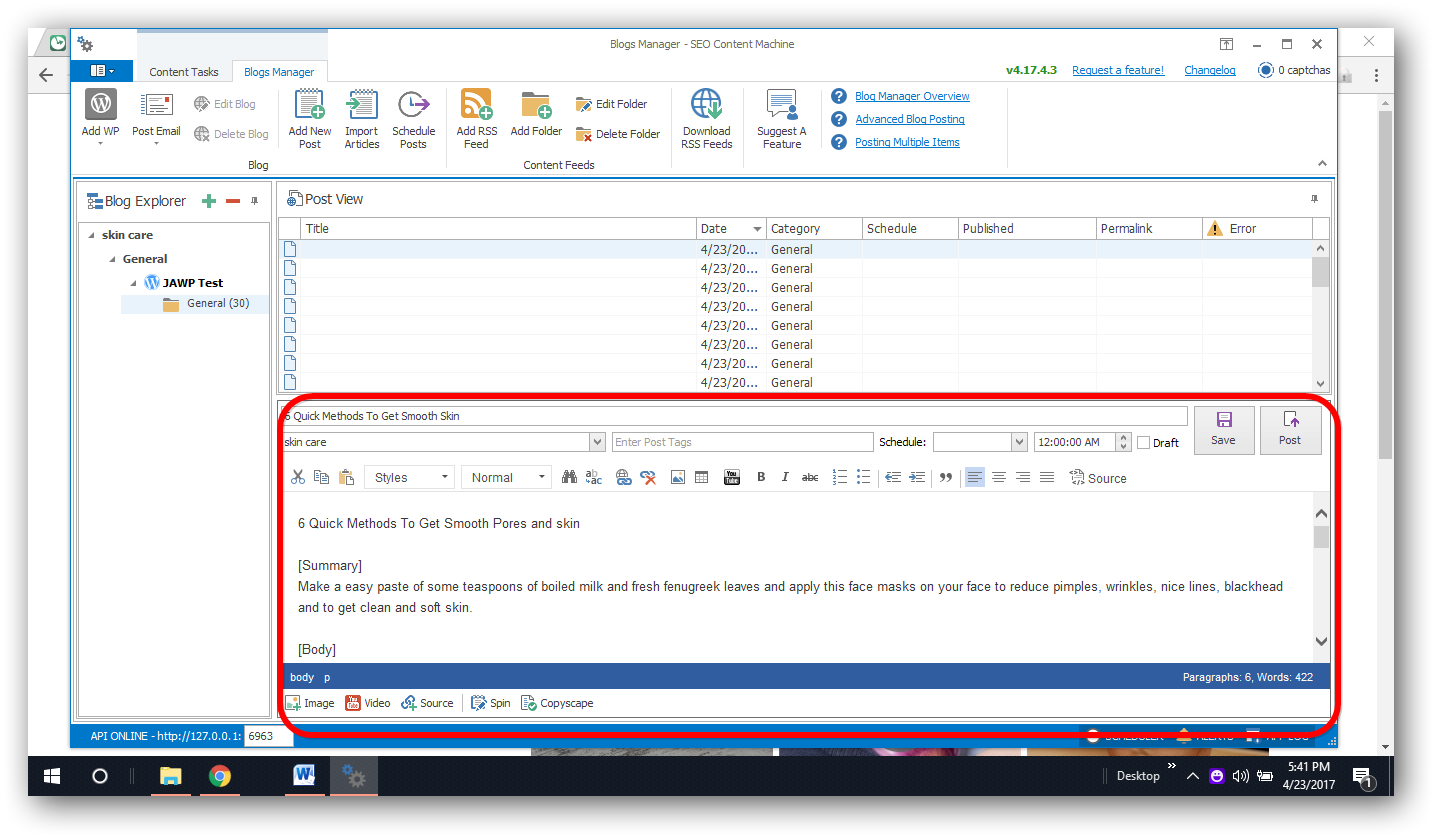Open the Blog Manager Overview link

[912, 96]
